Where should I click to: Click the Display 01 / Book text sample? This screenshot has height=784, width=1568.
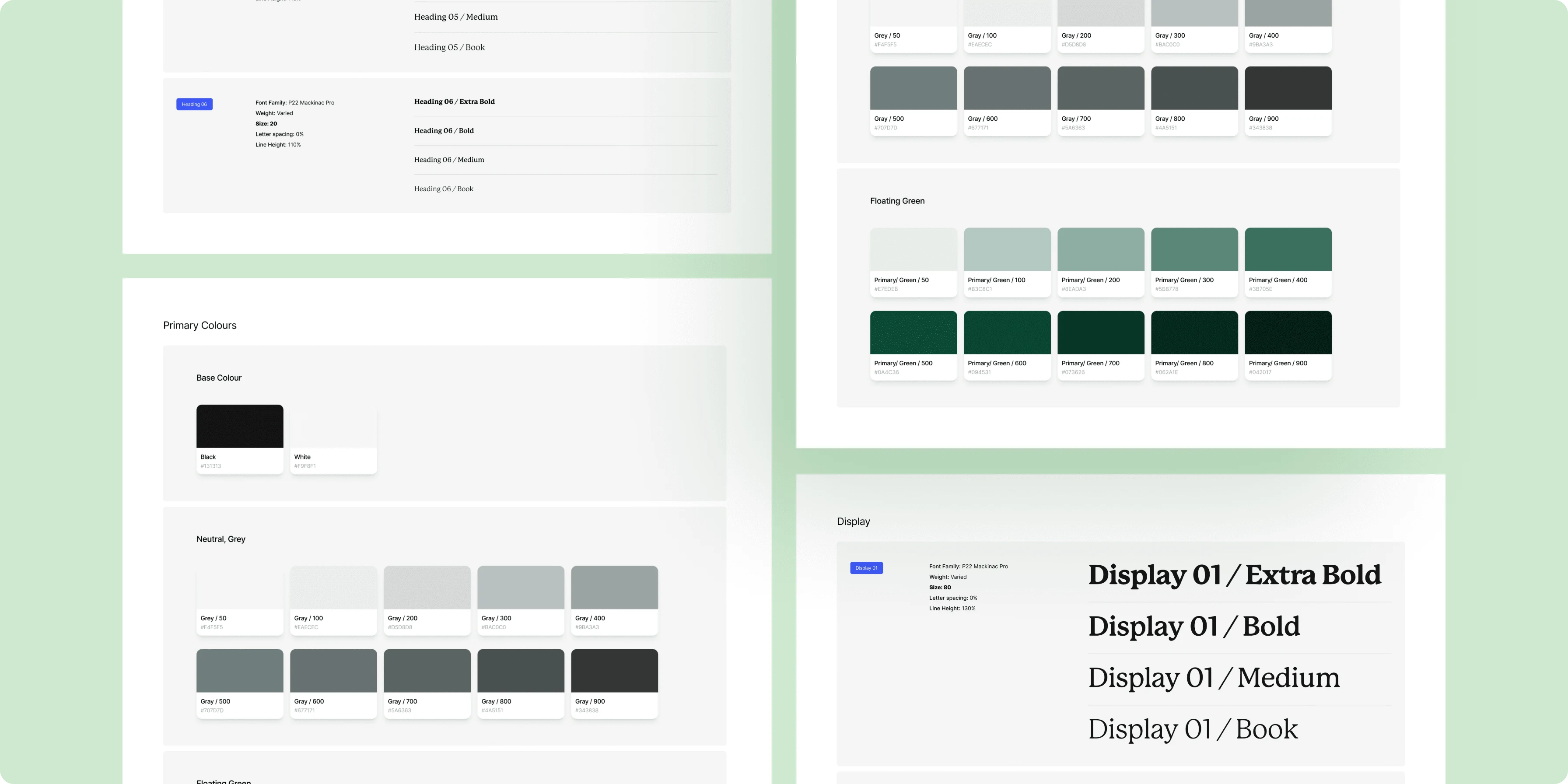(x=1193, y=728)
